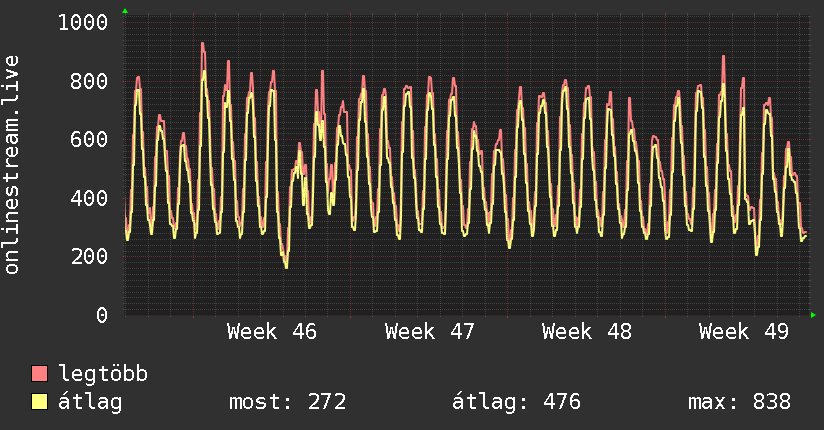This screenshot has width=824, height=430.
Task: Click the 600 y-axis tick label
Action: (89, 139)
